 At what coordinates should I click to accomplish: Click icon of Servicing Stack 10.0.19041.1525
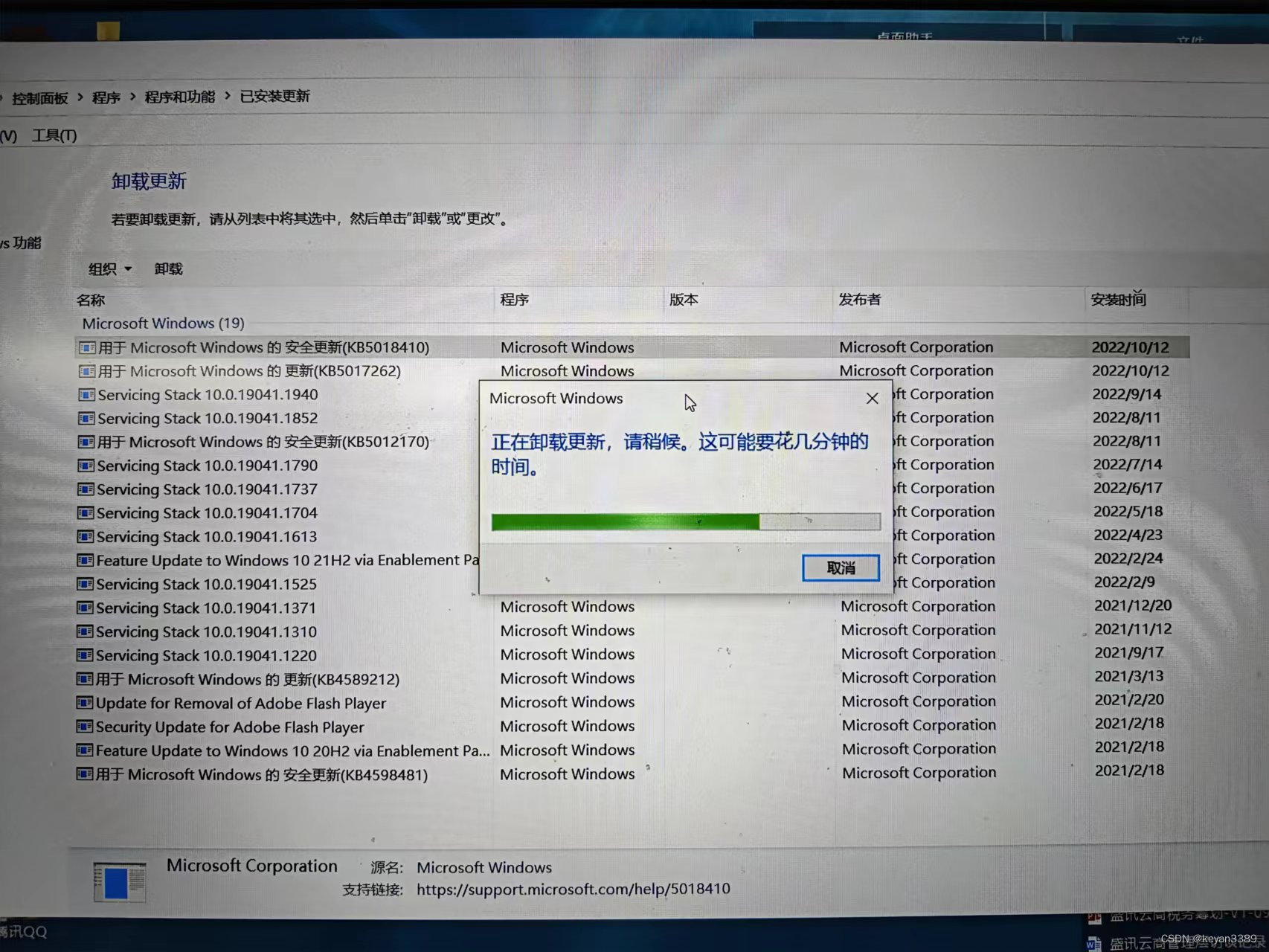pyautogui.click(x=86, y=584)
